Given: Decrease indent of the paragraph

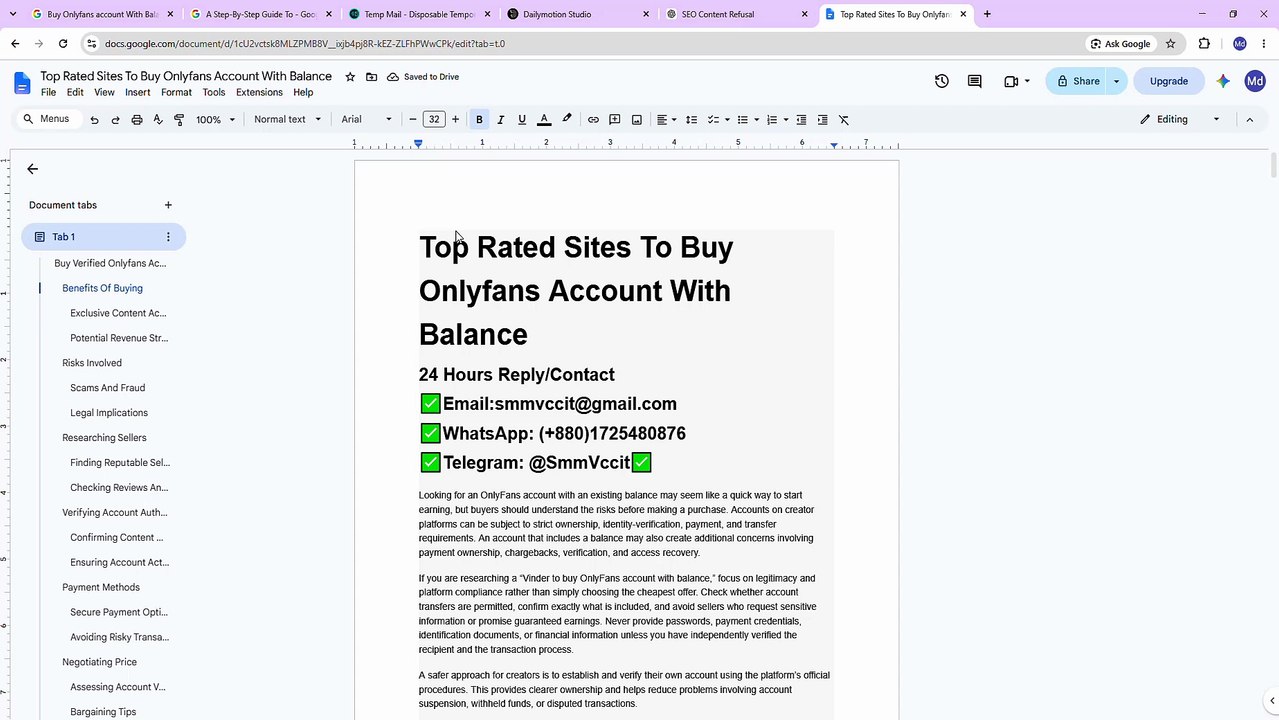Looking at the screenshot, I should point(801,120).
